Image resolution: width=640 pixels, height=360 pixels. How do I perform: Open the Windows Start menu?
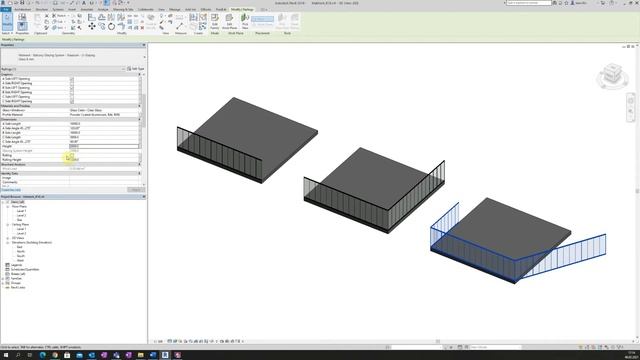(x=6, y=355)
